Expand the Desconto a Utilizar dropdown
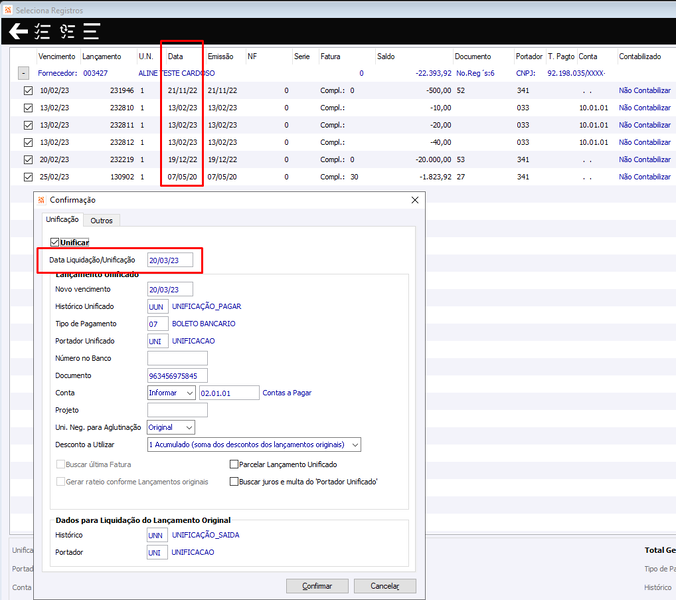The height and width of the screenshot is (600, 676). click(254, 444)
